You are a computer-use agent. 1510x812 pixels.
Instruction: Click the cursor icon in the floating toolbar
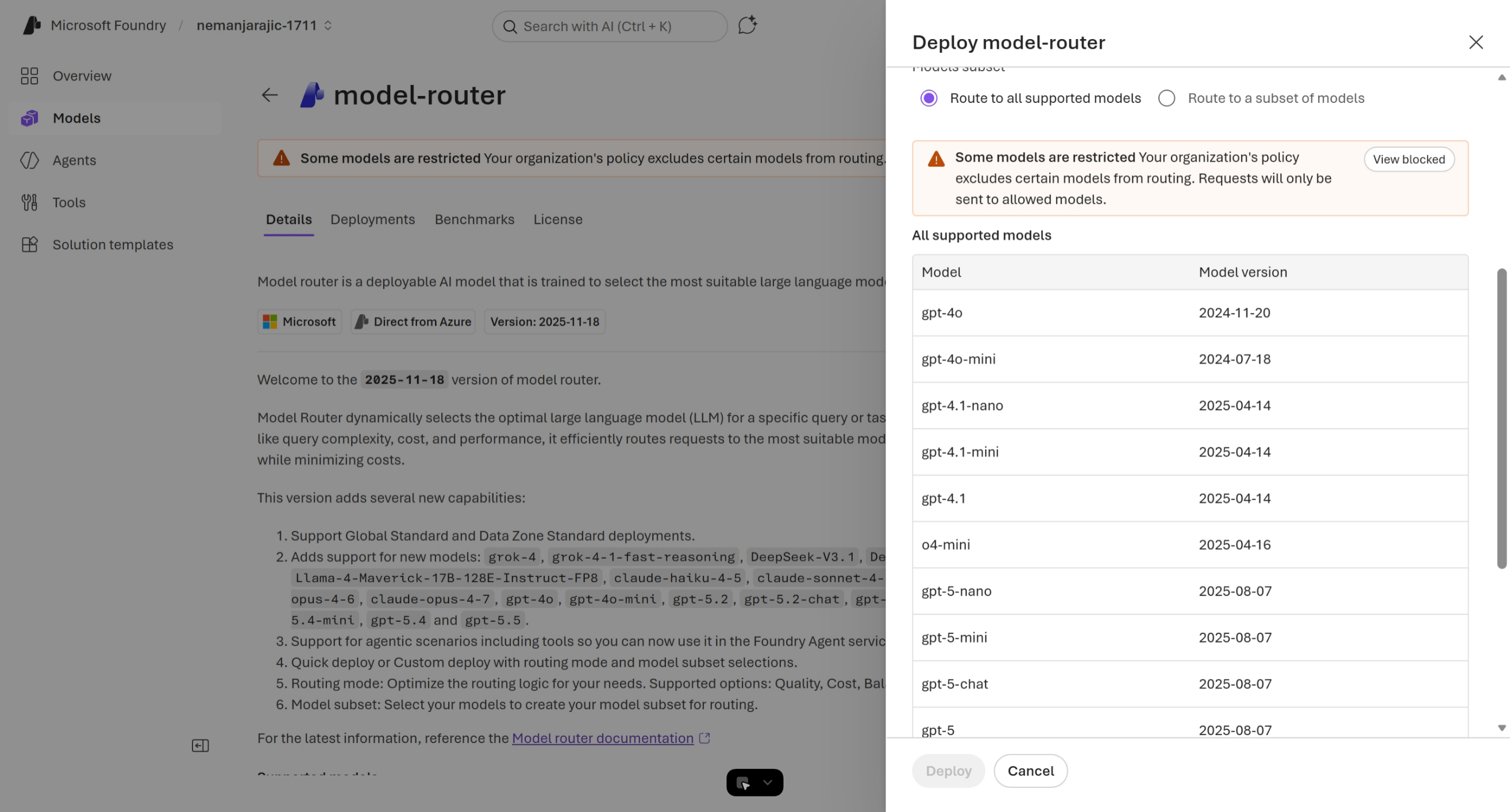click(x=743, y=783)
